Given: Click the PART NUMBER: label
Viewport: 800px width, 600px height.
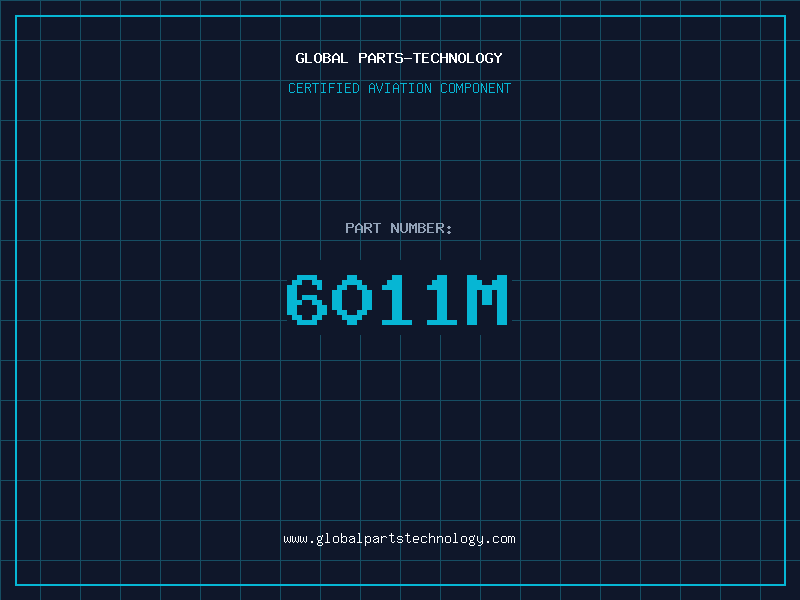Looking at the screenshot, I should (x=399, y=228).
